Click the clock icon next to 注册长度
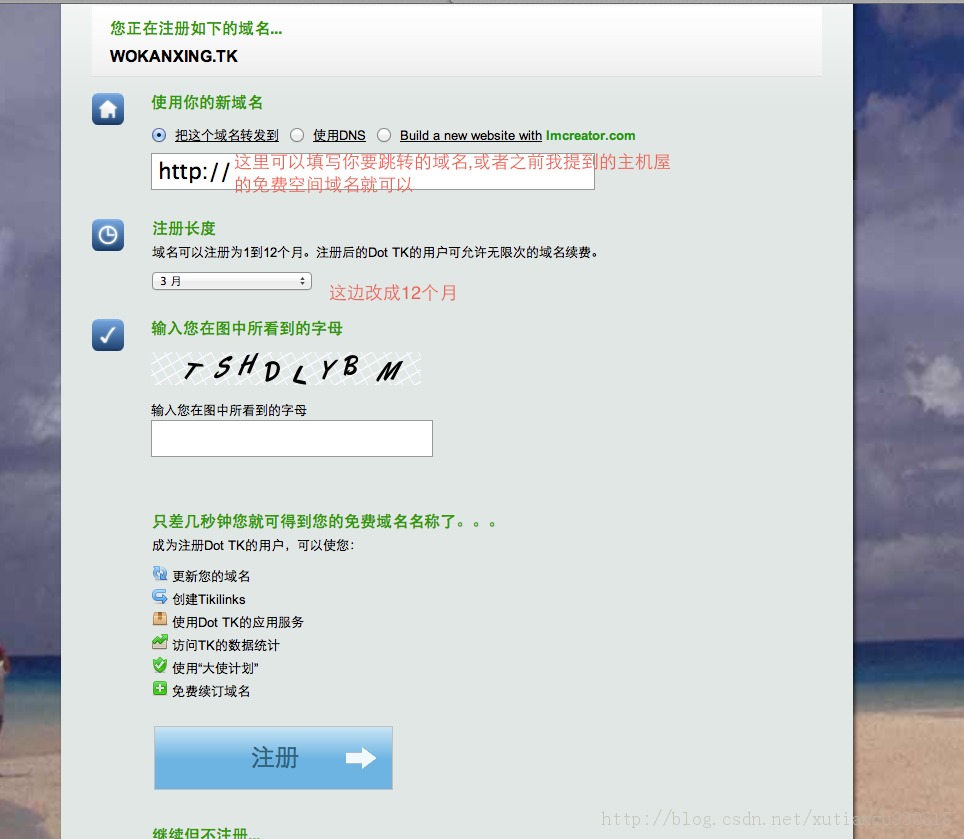Viewport: 964px width, 839px height. click(x=107, y=235)
